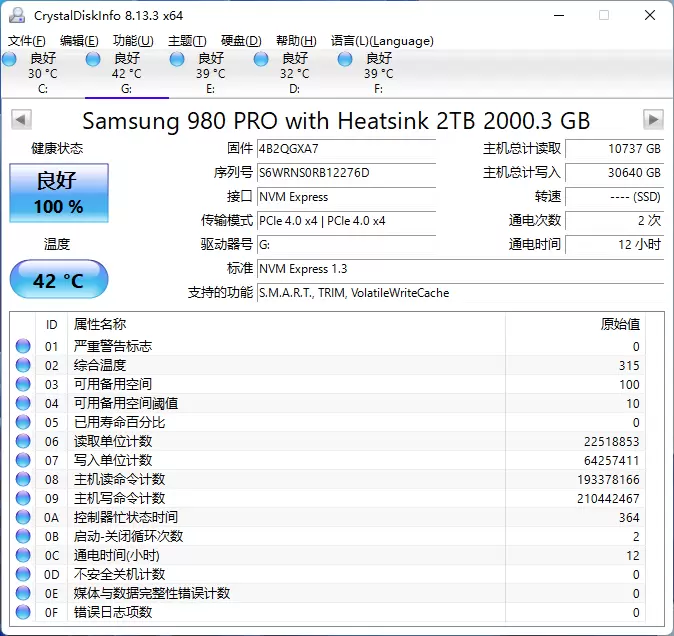Select the C: drive status orb
The width and height of the screenshot is (674, 636).
coord(9,60)
